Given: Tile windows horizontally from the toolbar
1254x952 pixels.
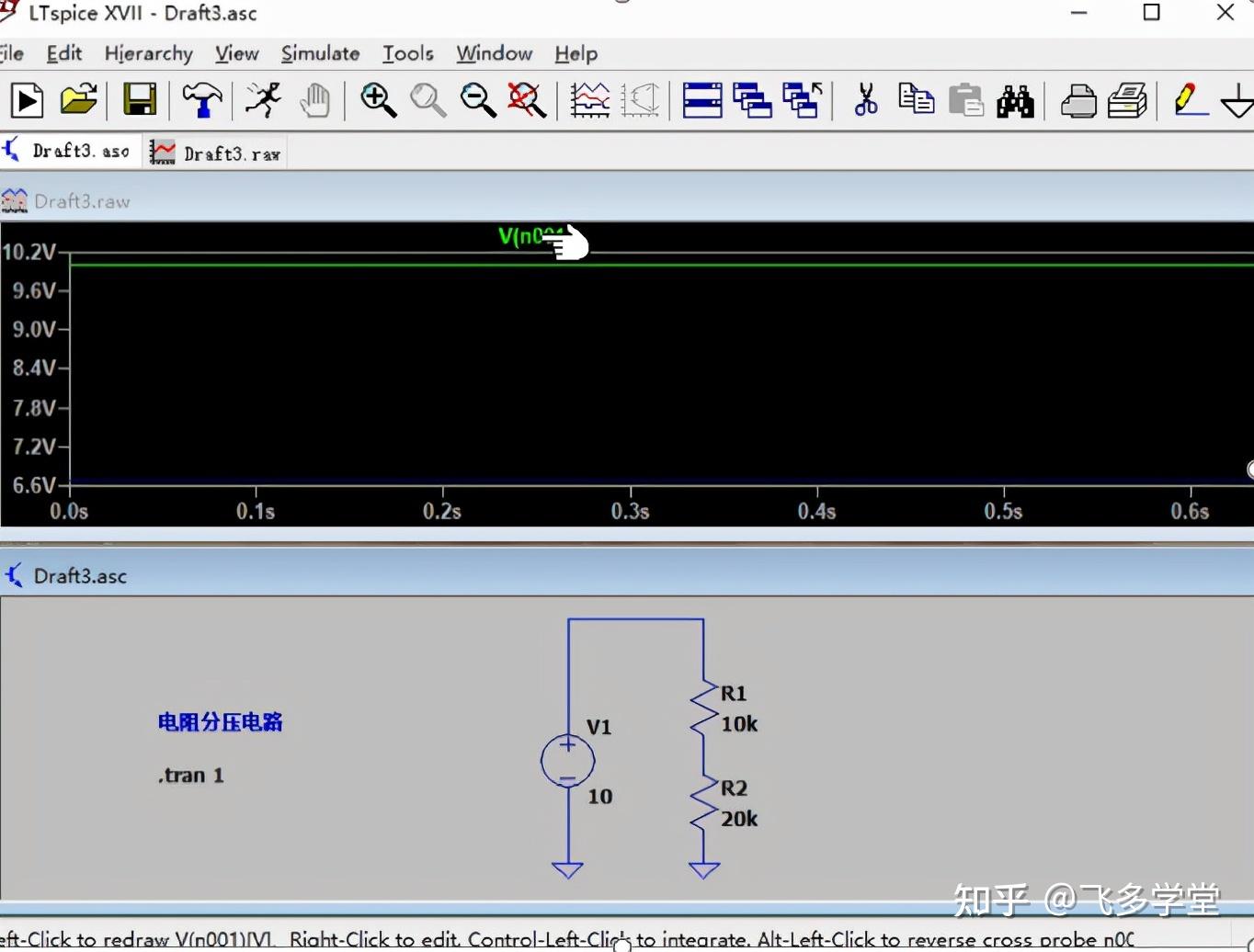Looking at the screenshot, I should point(701,100).
